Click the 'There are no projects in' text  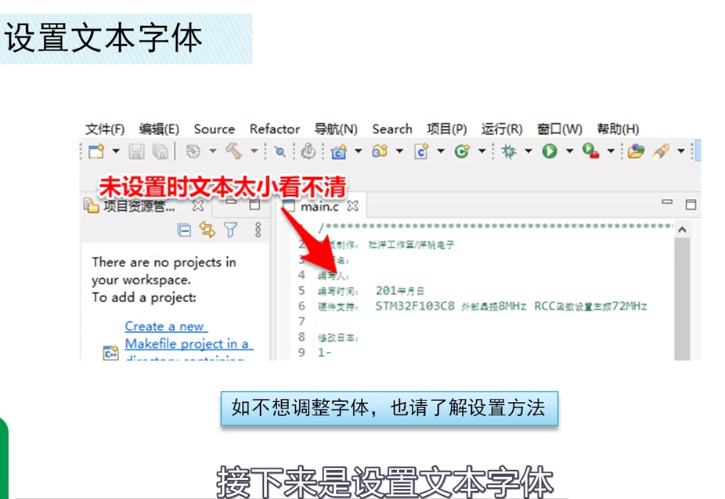(164, 262)
